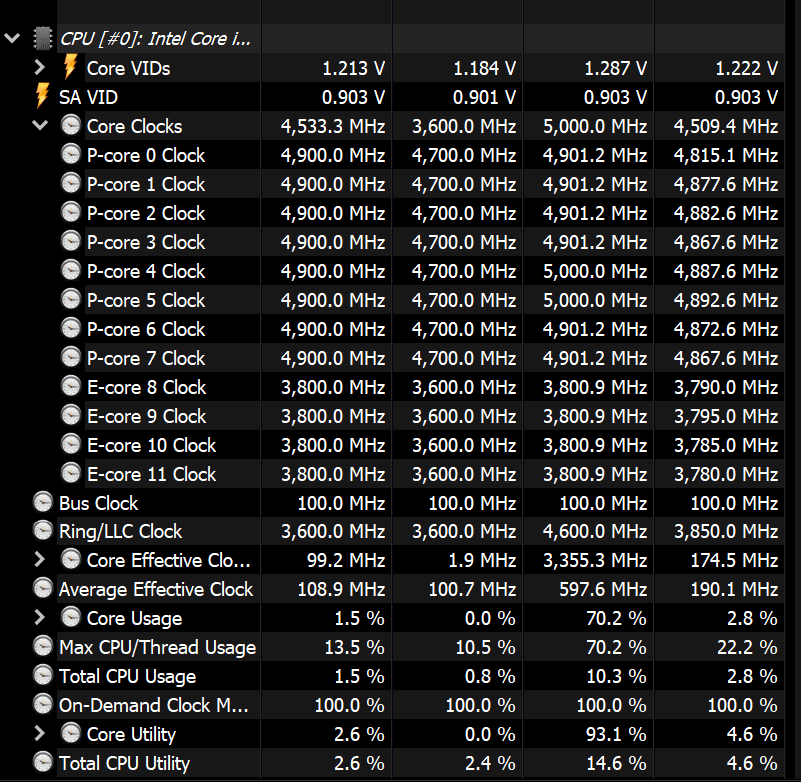Viewport: 801px width, 782px height.
Task: Click the Total CPU Usage sensor icon
Action: [x=43, y=677]
